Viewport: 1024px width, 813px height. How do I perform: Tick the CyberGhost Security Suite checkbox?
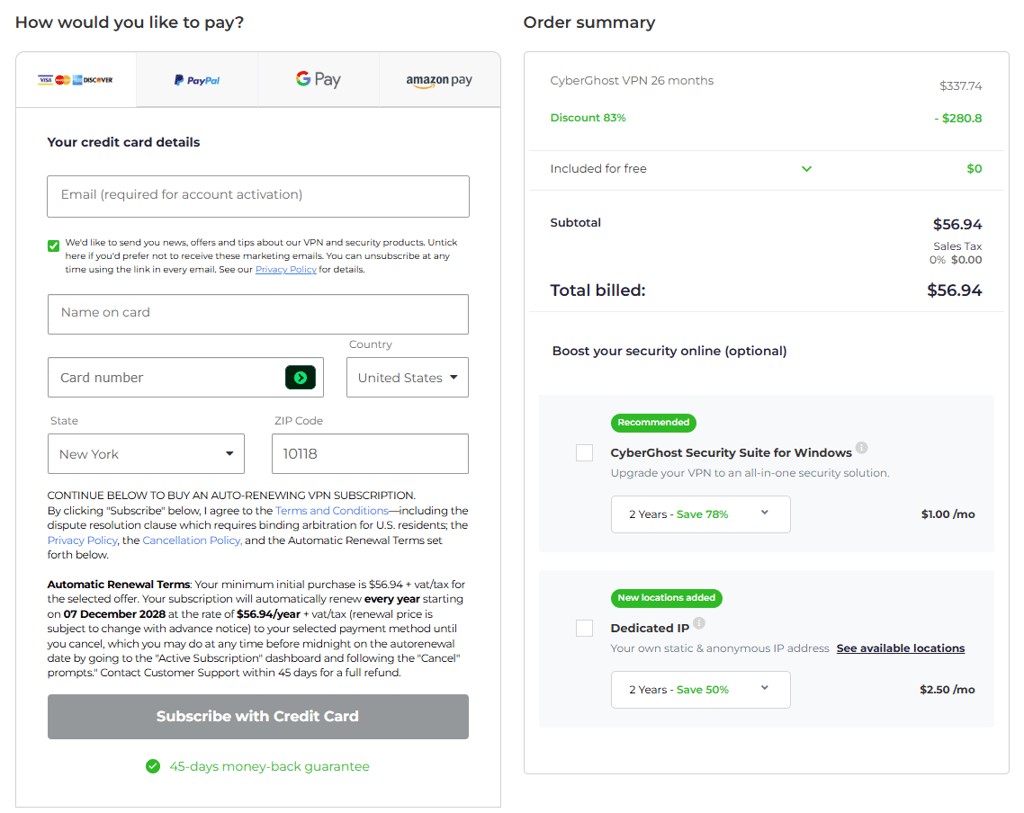(584, 453)
